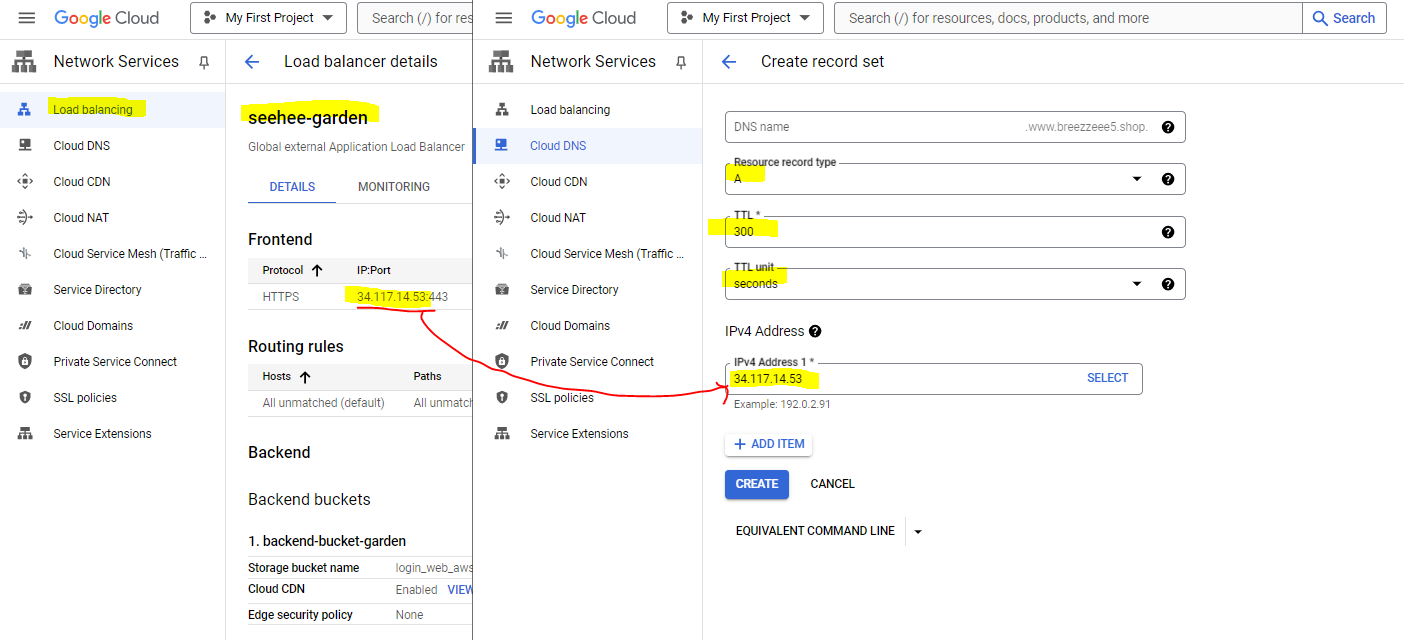Viewport: 1404px width, 640px height.
Task: Click seehee-garden load balancer name
Action: point(308,118)
